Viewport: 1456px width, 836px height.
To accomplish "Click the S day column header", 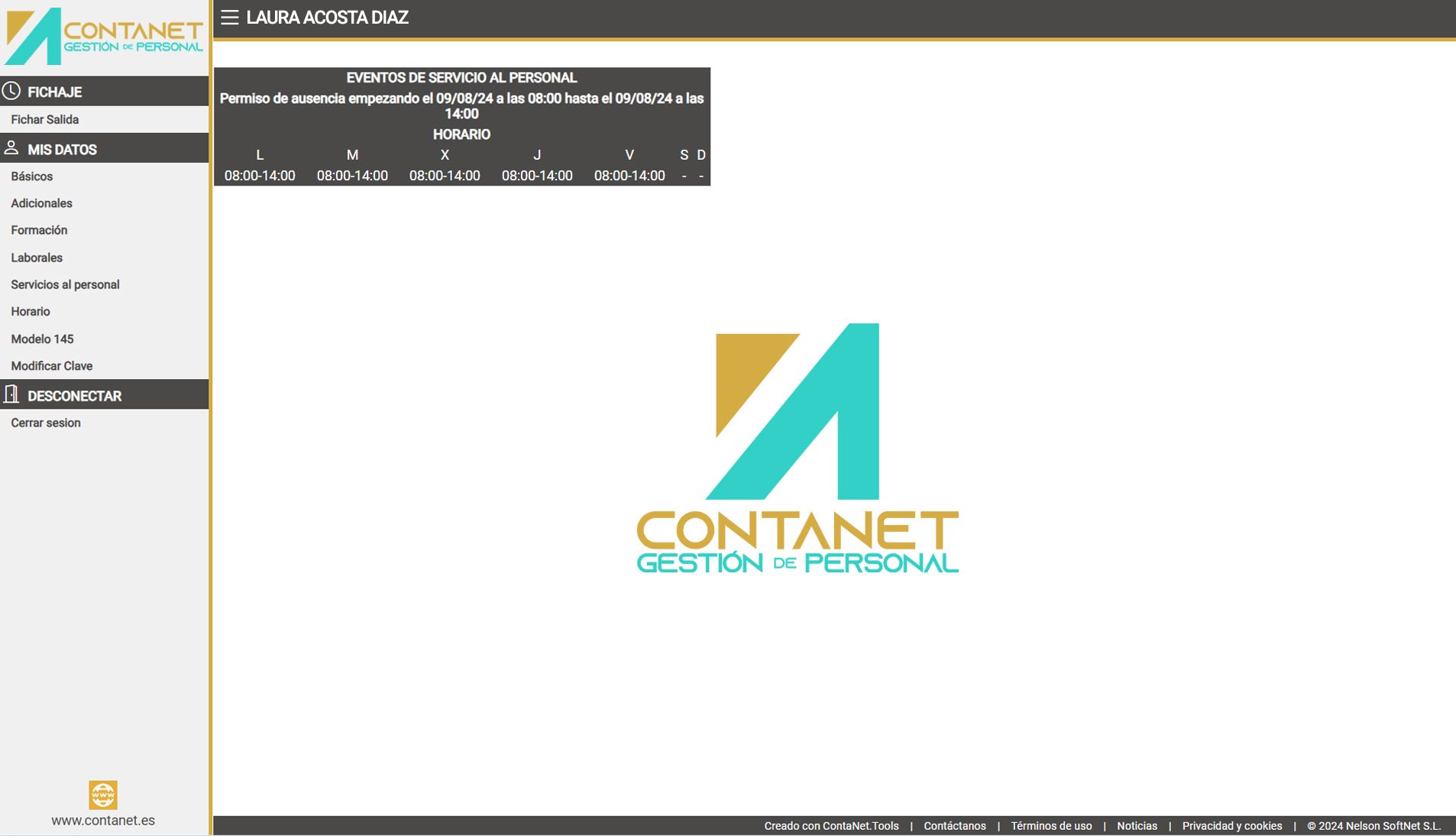I will click(x=684, y=155).
